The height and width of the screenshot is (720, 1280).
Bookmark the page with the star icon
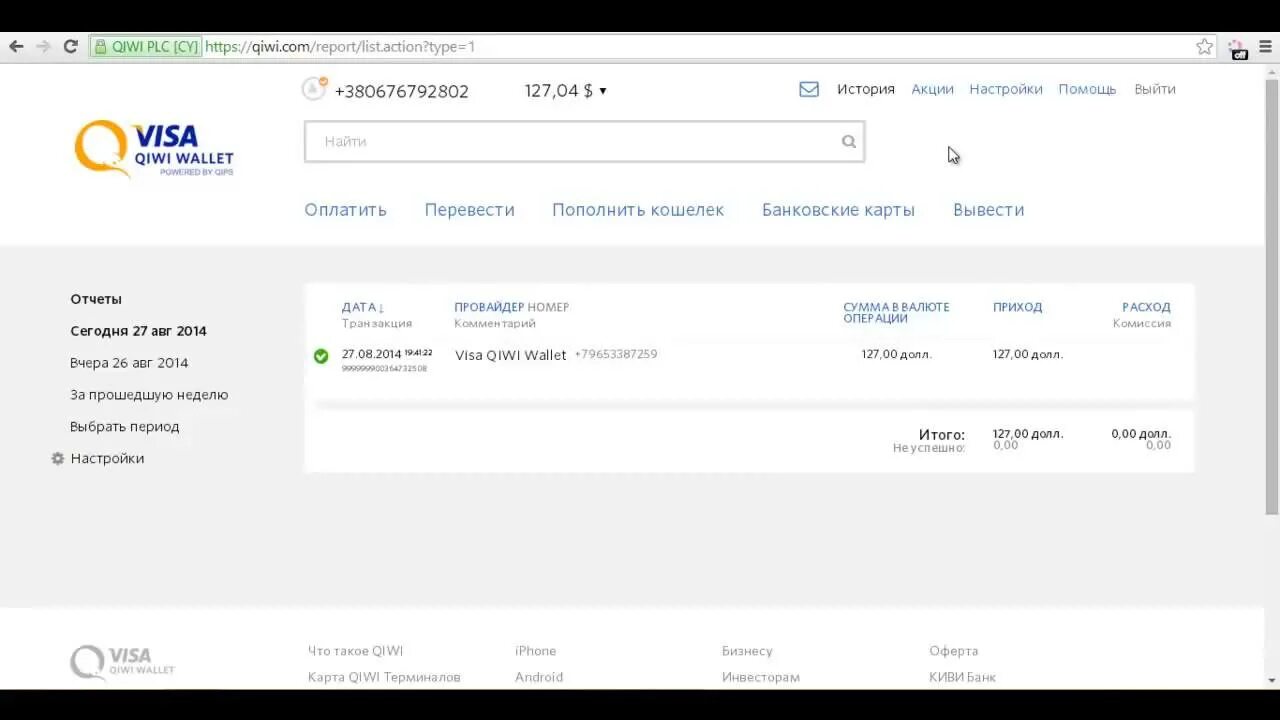(x=1205, y=47)
